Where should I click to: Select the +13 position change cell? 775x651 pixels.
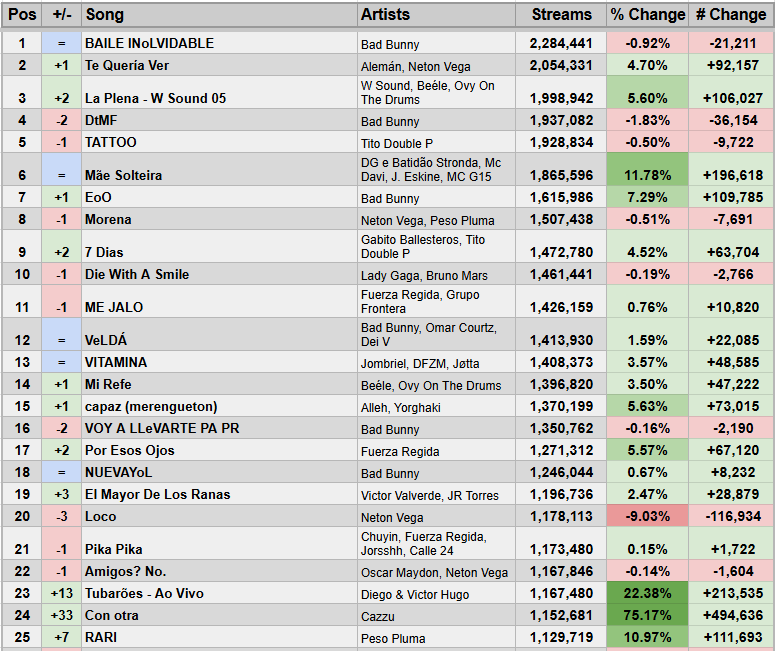[x=62, y=593]
